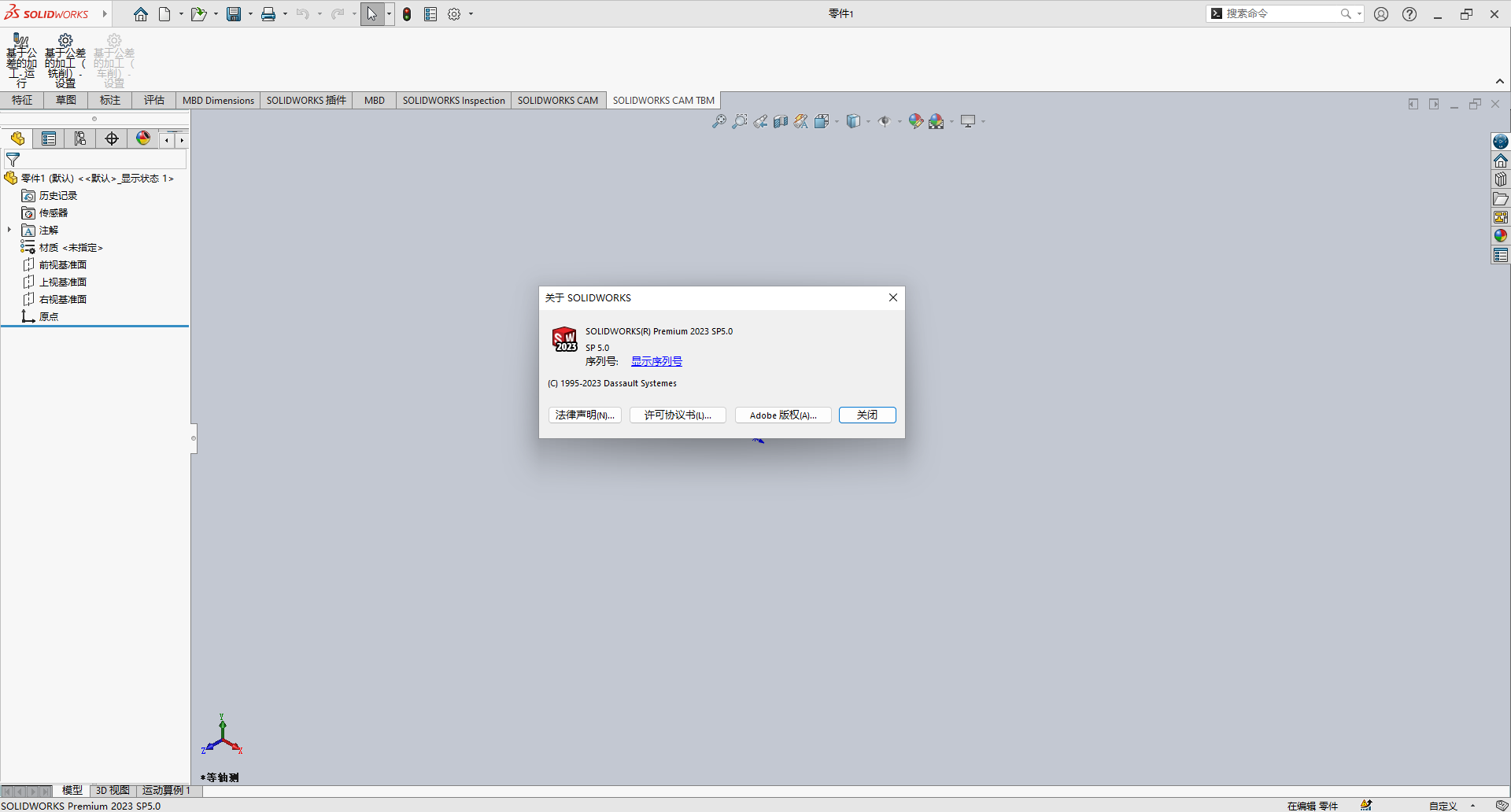Open Design Library icon in task pane
The height and width of the screenshot is (812, 1511).
[x=1501, y=179]
